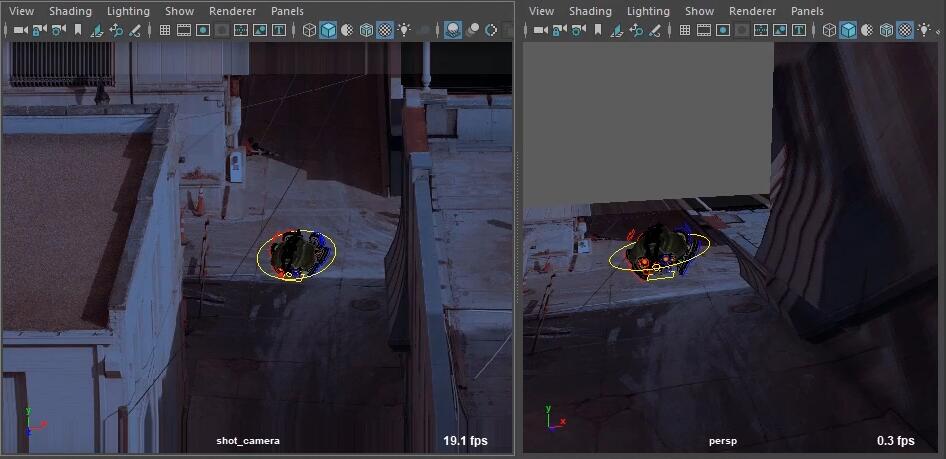Click the persp camera name label
Viewport: 946px width, 459px height.
click(x=723, y=441)
